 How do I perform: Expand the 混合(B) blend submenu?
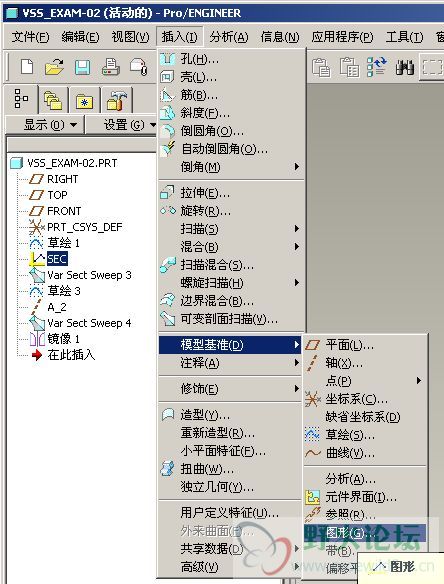(232, 247)
